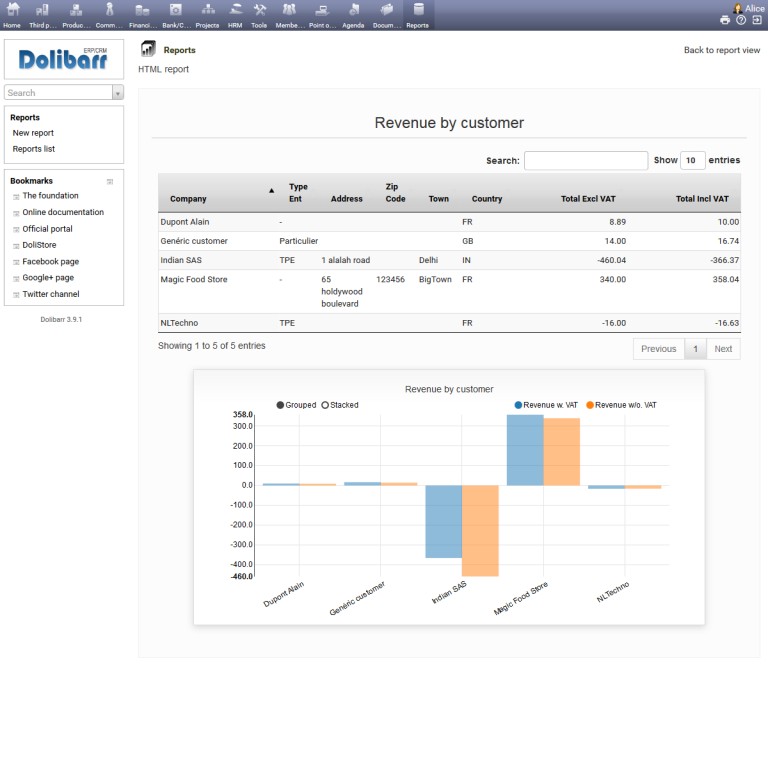
Task: Click bookmark icon next to The foundation
Action: (16, 196)
